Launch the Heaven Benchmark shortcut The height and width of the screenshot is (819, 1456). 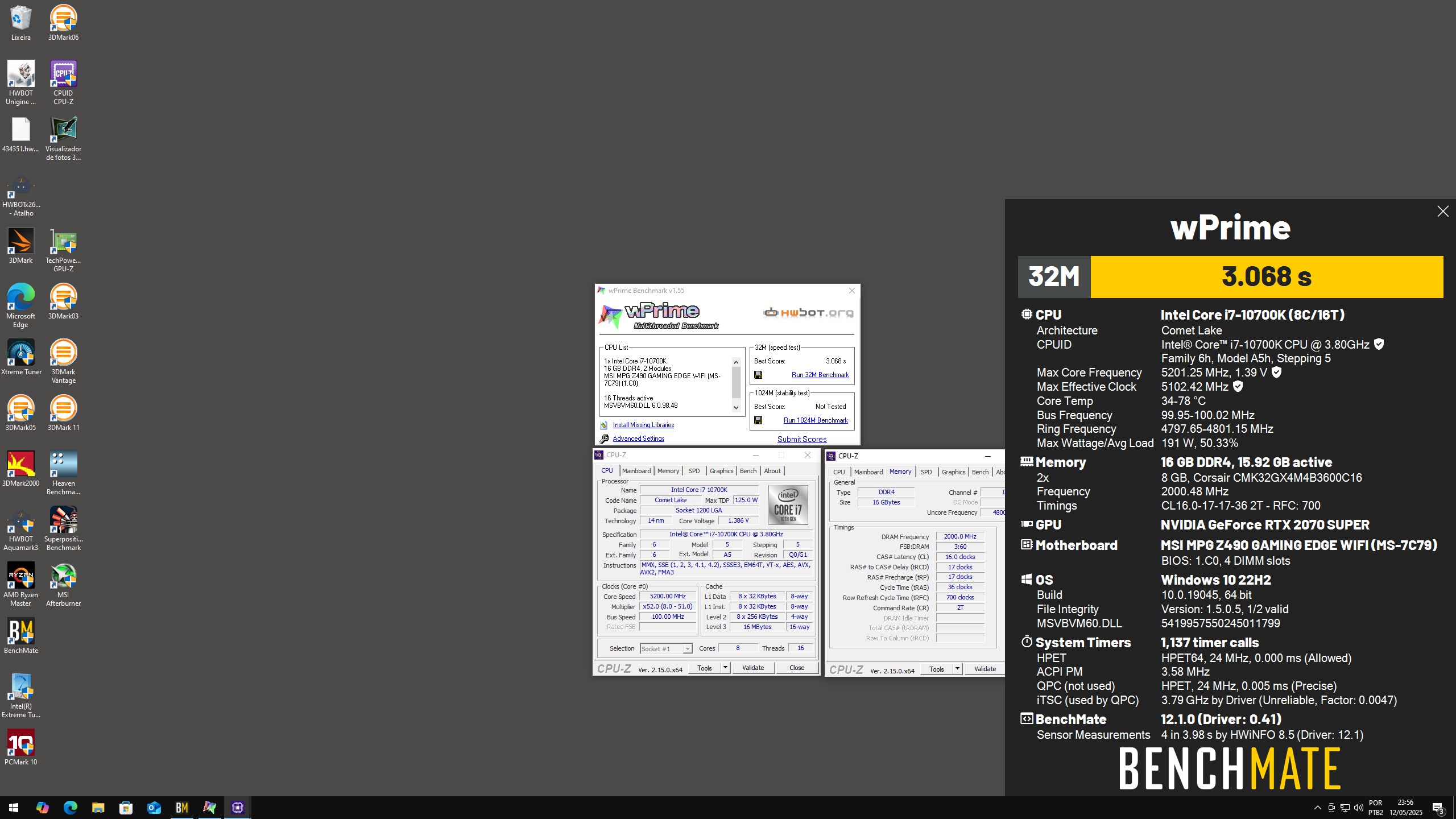tap(63, 473)
